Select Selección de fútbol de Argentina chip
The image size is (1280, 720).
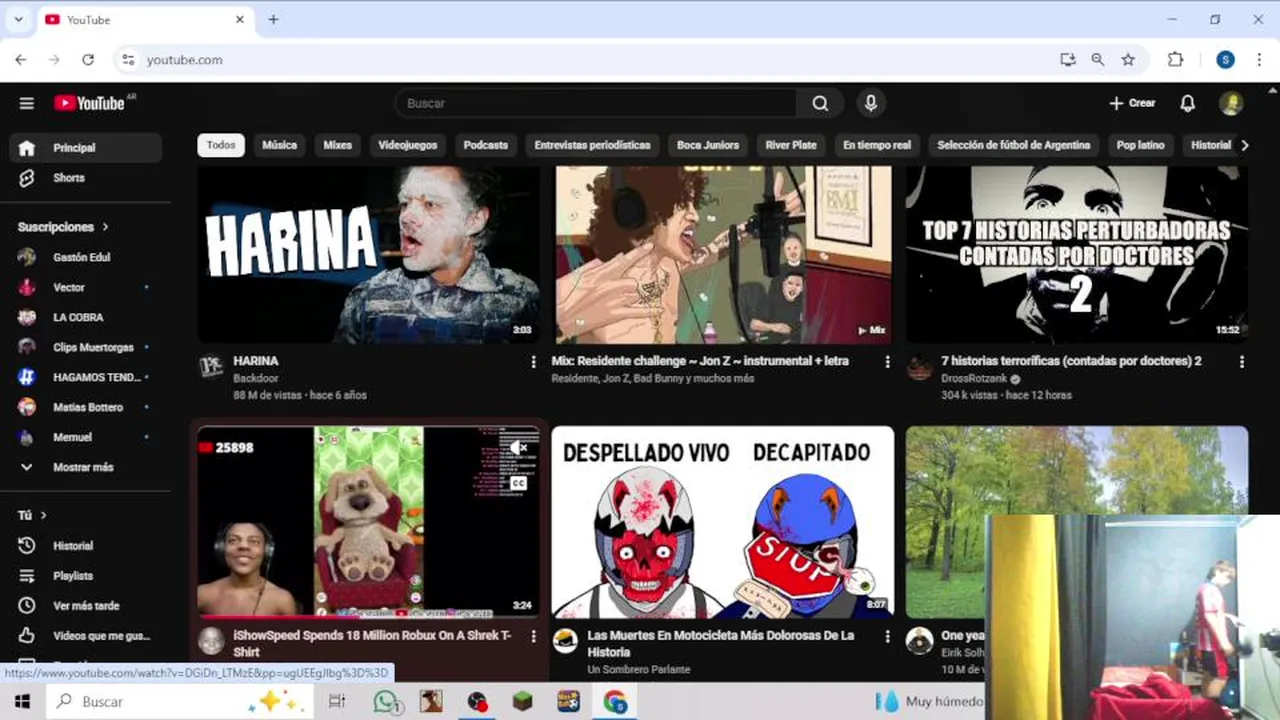(1014, 145)
